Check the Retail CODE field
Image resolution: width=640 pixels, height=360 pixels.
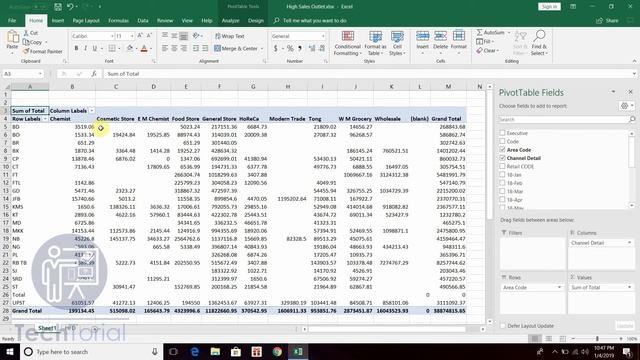[x=502, y=166]
